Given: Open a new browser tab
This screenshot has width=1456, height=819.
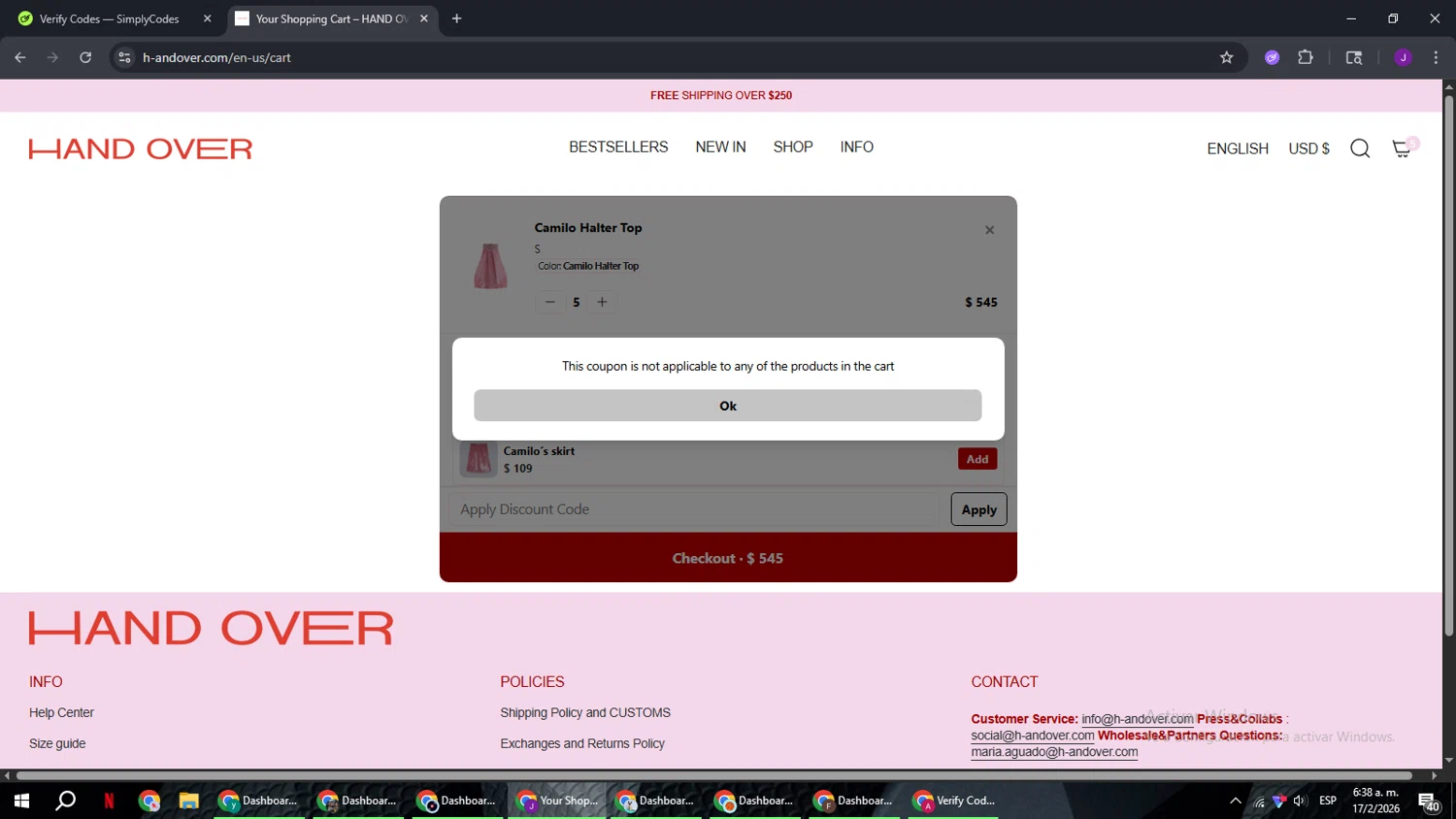Looking at the screenshot, I should tap(456, 18).
